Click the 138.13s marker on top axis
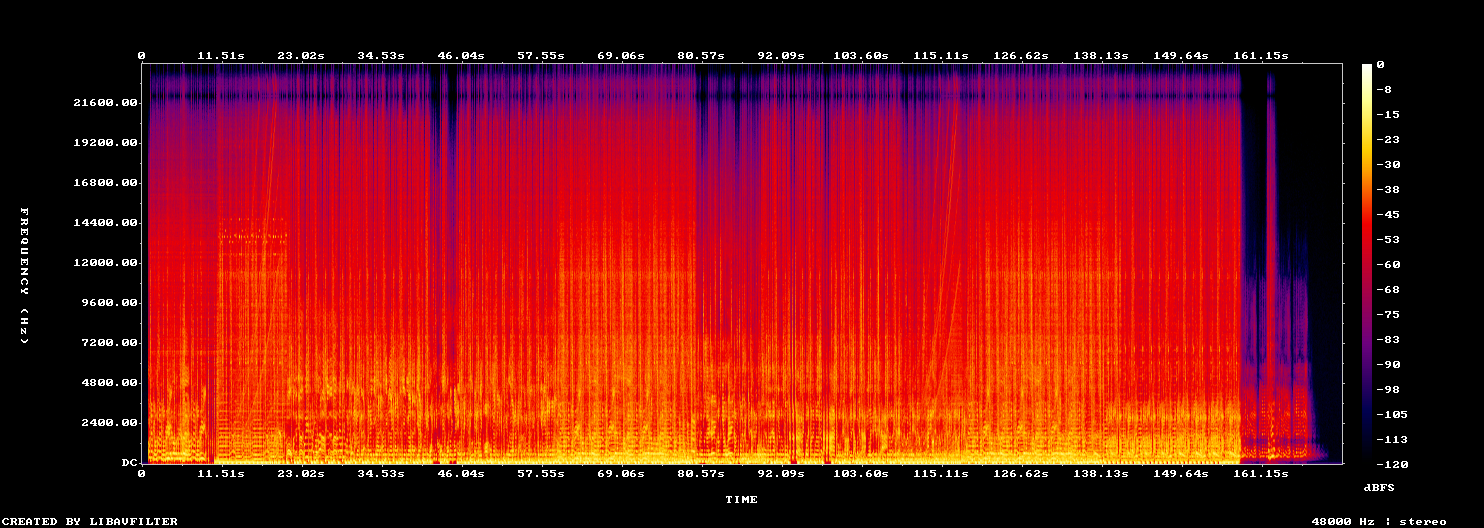 1100,55
